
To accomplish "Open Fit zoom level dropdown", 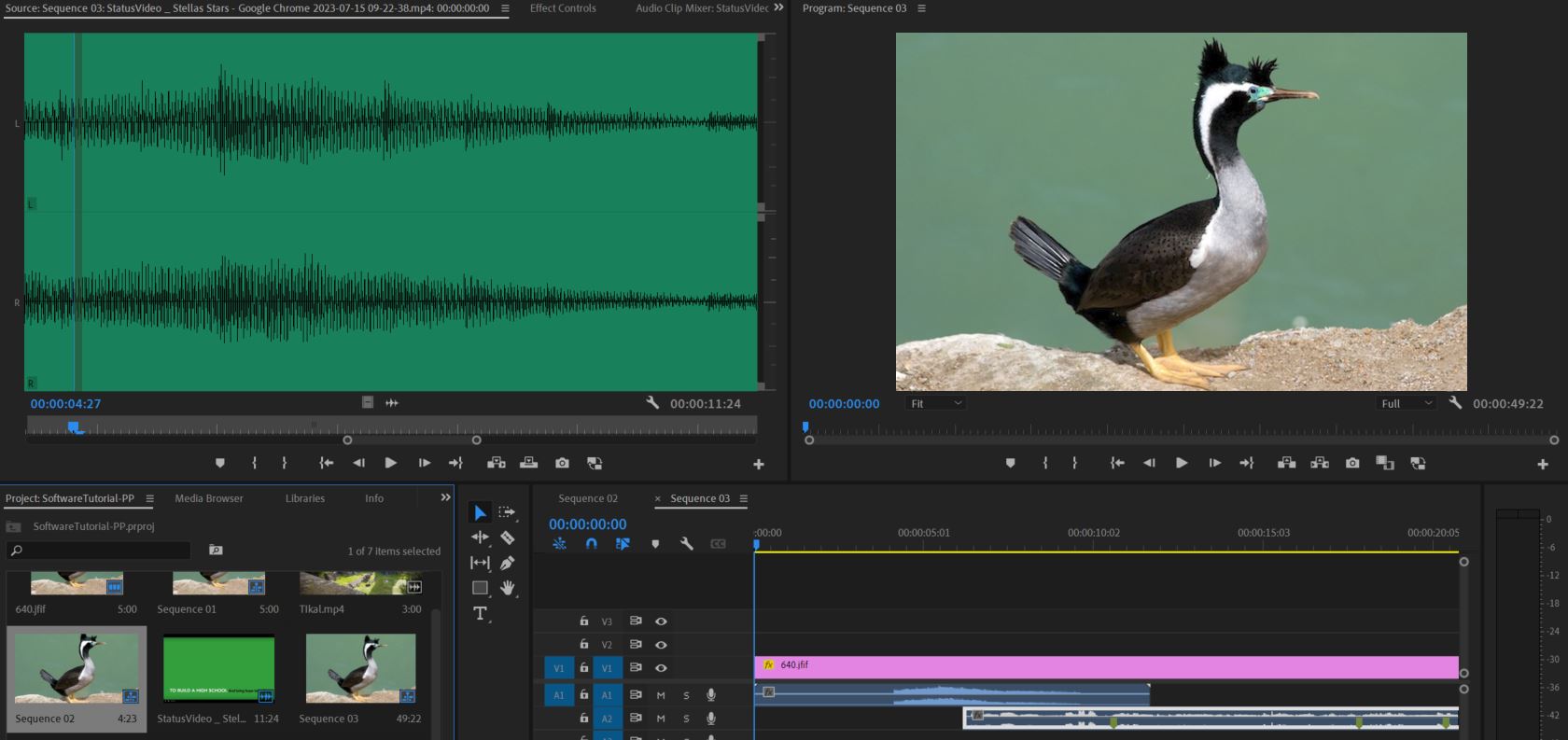I will click(935, 403).
